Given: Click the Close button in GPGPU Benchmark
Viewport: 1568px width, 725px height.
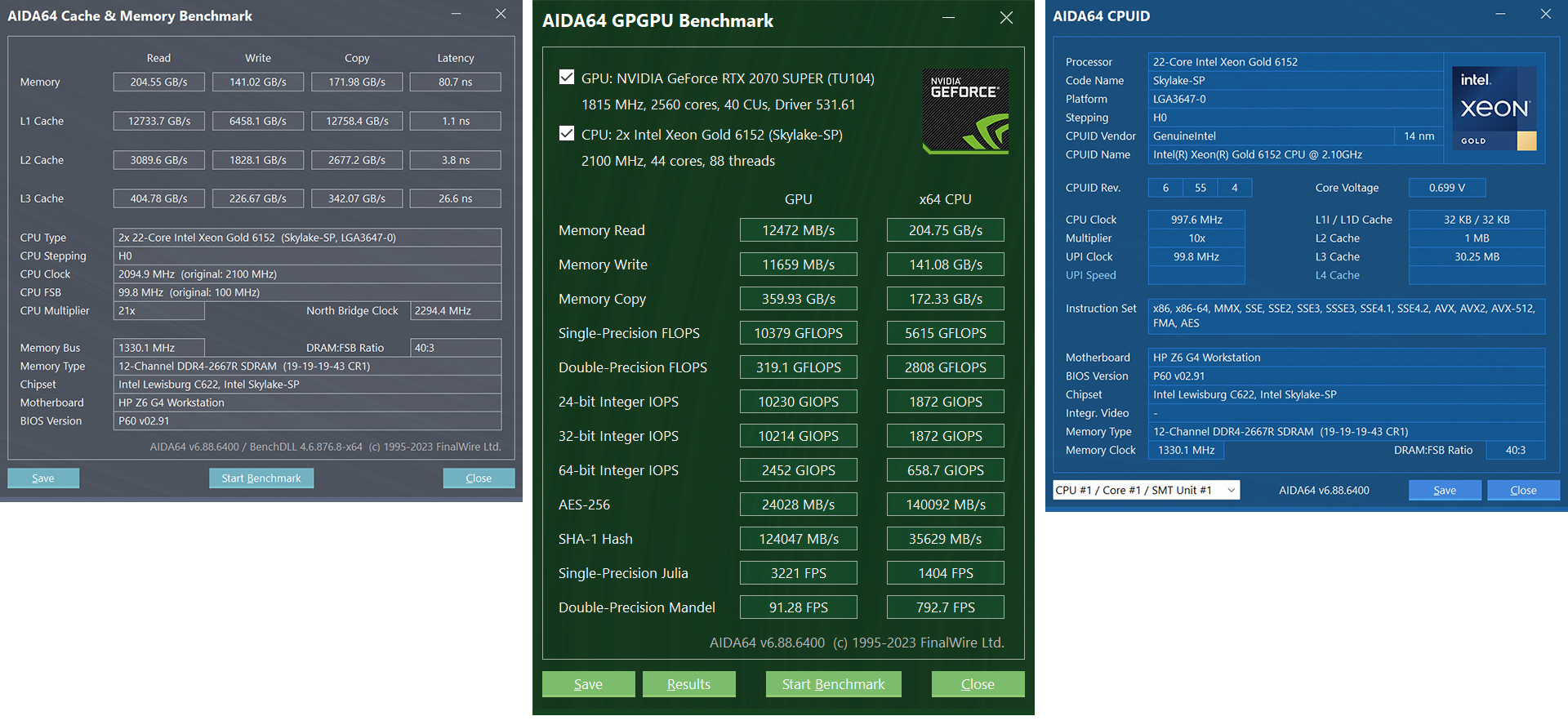Looking at the screenshot, I should coord(978,684).
